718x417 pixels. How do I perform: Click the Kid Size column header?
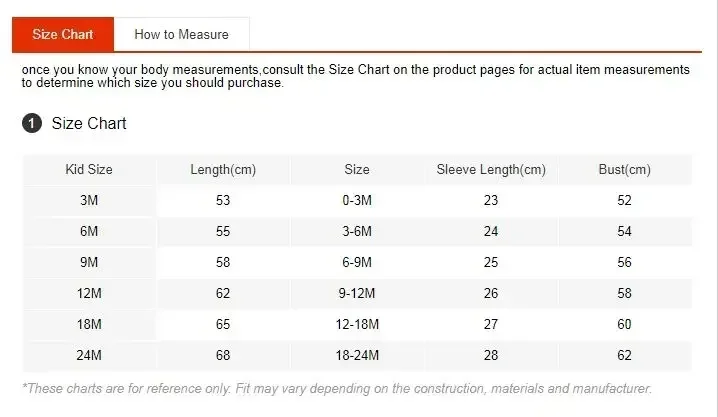[x=89, y=170]
